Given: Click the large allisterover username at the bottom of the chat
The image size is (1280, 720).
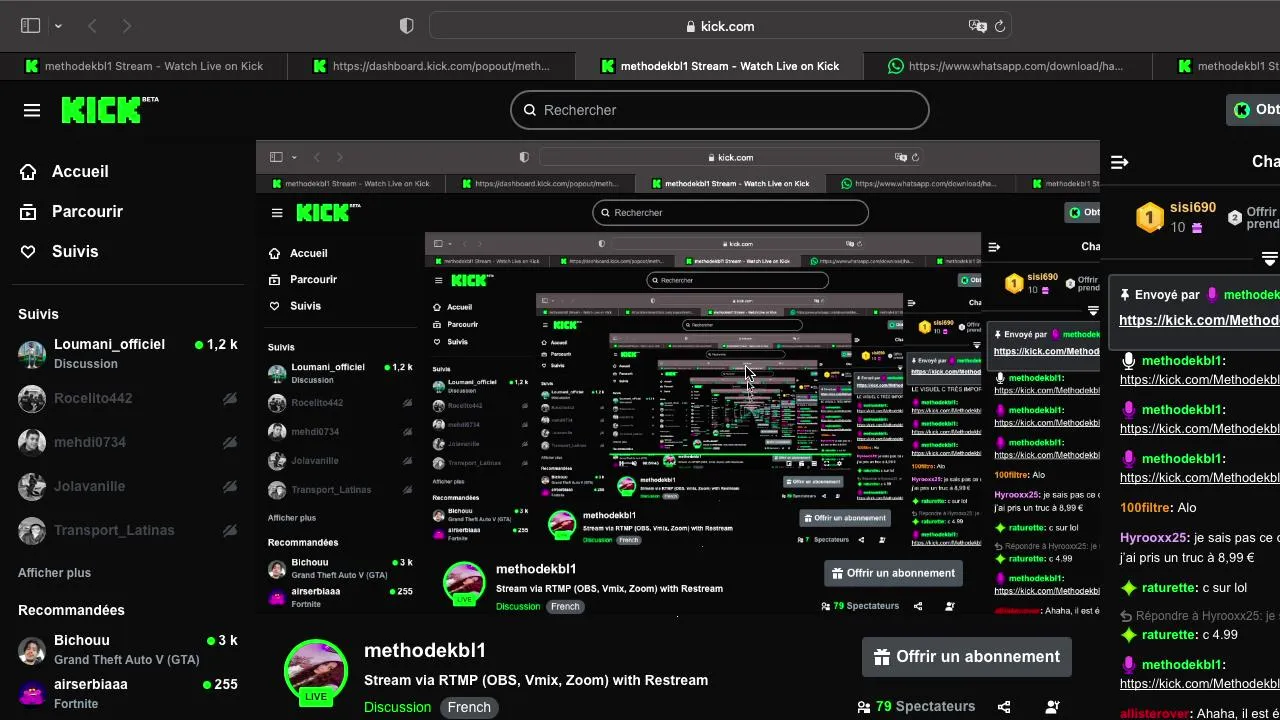Looking at the screenshot, I should [x=1156, y=713].
